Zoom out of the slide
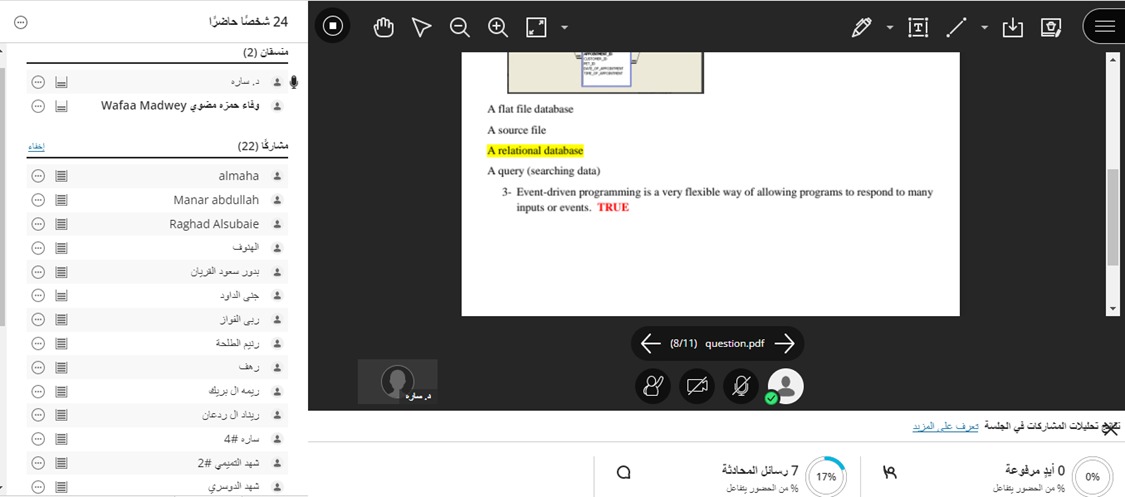1125x497 pixels. point(460,28)
